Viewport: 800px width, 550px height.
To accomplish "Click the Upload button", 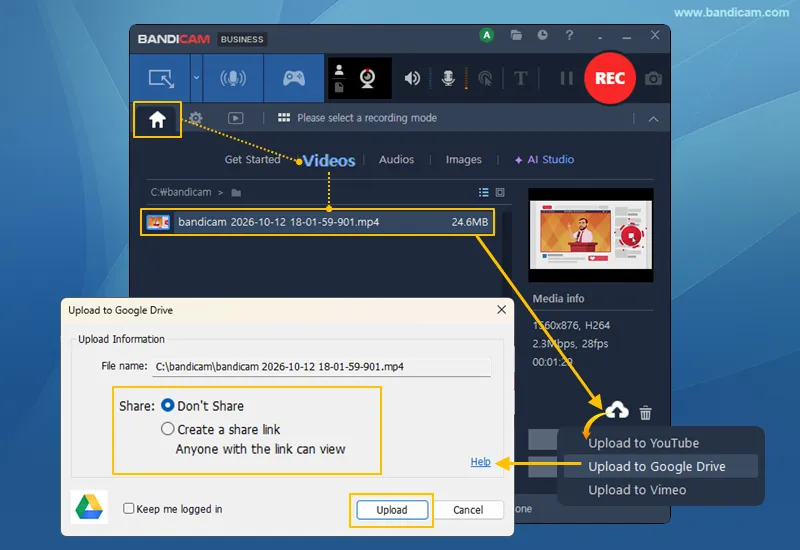I will coord(392,510).
